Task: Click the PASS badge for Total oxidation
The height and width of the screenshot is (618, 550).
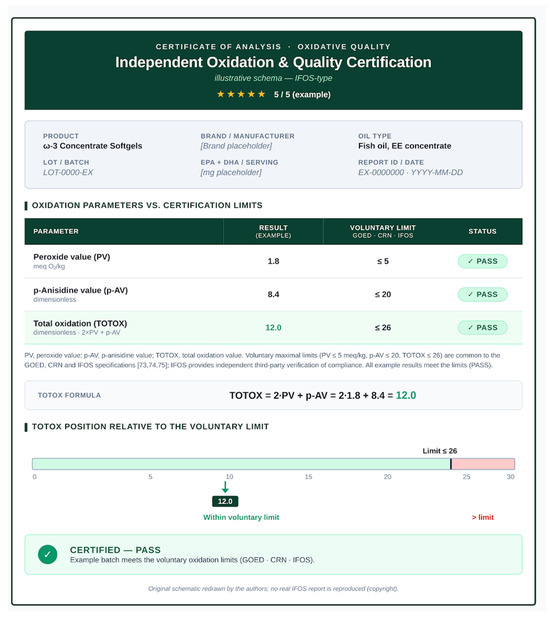Action: 482,328
